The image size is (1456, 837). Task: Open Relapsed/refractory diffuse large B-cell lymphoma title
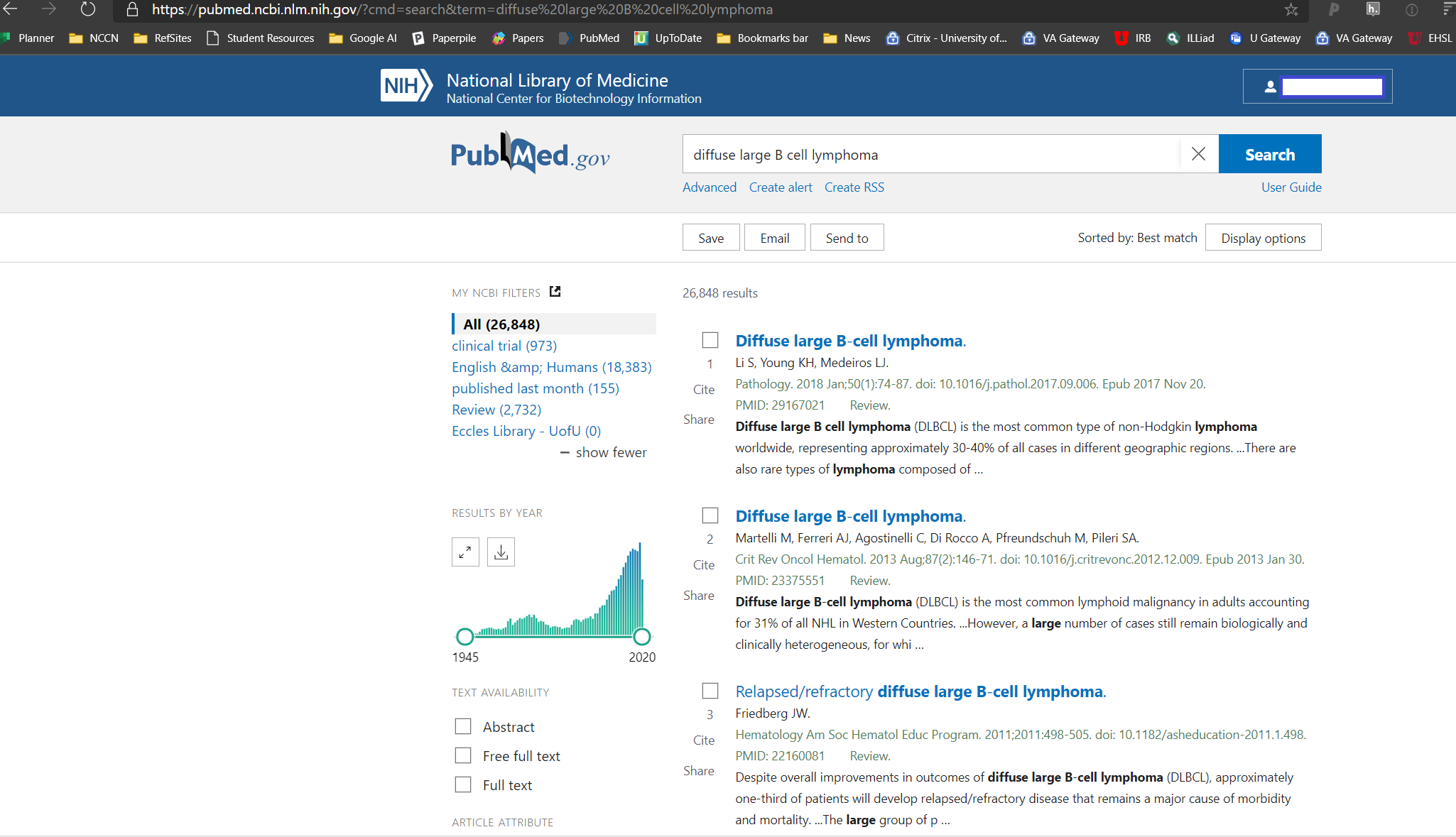pos(920,691)
